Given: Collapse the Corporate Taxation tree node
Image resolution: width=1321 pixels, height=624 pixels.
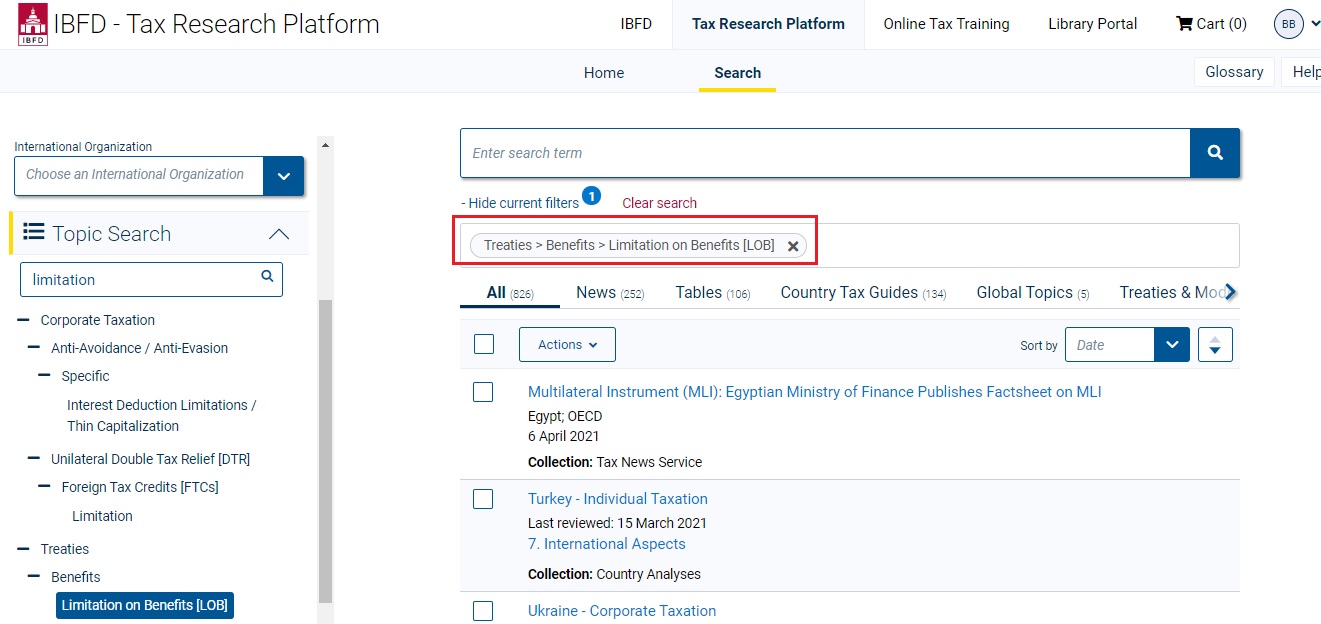Looking at the screenshot, I should pyautogui.click(x=23, y=320).
